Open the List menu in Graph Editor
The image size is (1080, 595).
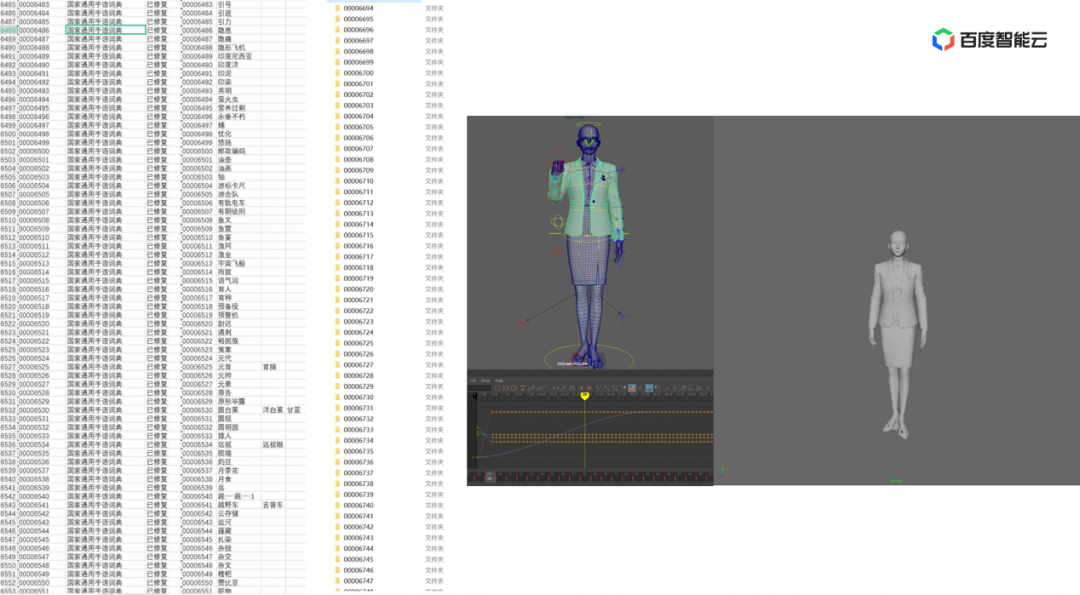(x=473, y=380)
